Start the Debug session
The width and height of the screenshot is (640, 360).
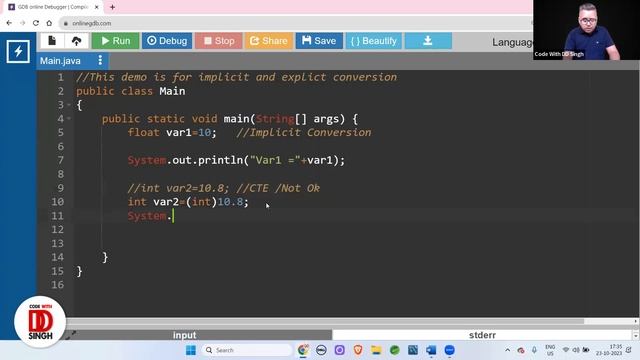click(x=167, y=41)
